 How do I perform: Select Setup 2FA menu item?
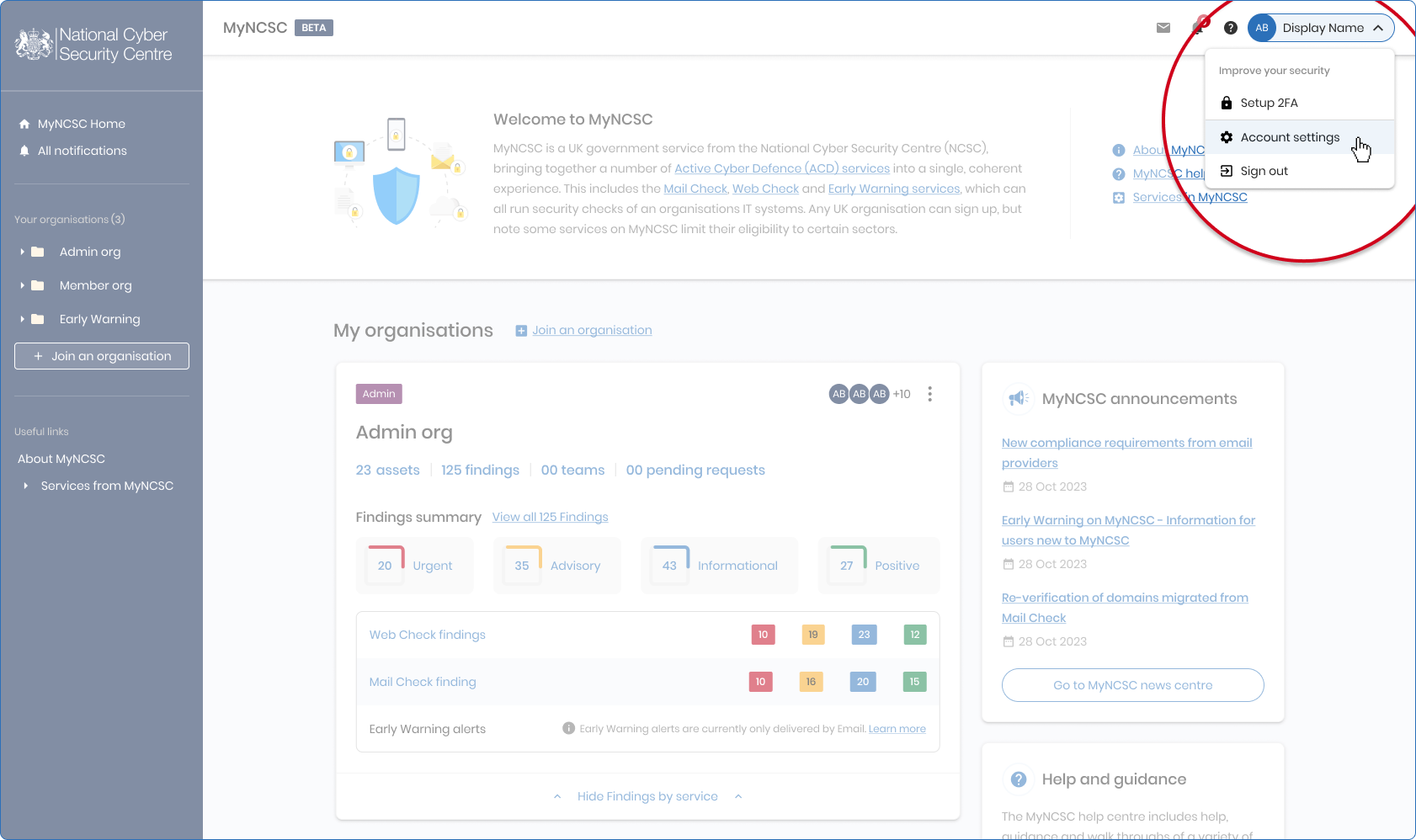pos(1300,103)
